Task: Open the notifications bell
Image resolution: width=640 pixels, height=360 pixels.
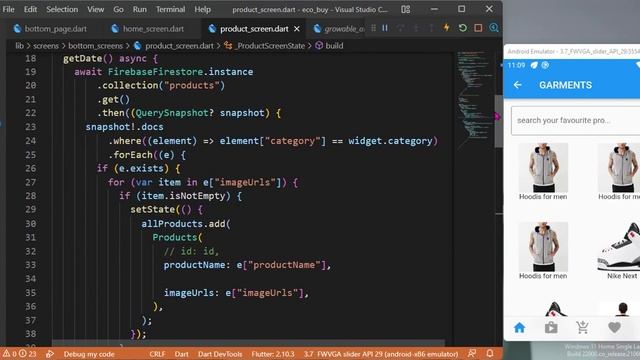Action: click(490, 353)
